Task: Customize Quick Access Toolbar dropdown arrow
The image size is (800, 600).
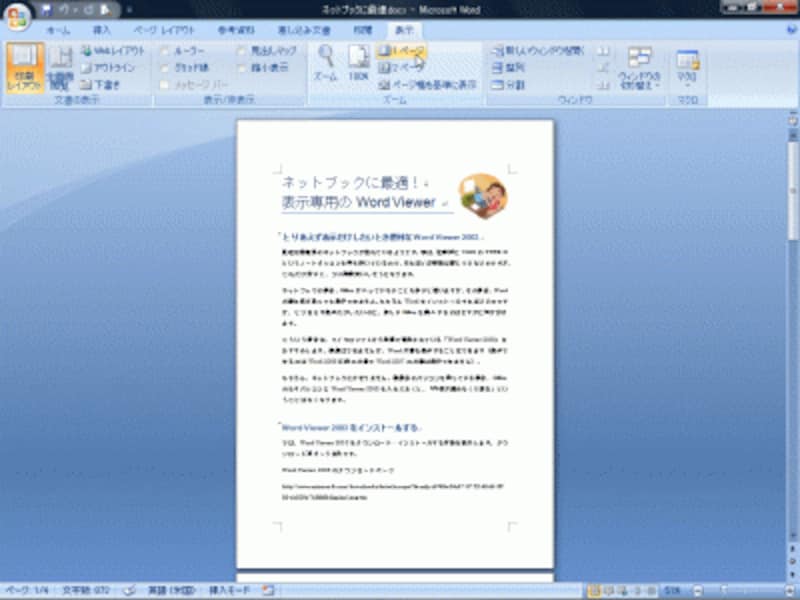Action: click(x=129, y=10)
